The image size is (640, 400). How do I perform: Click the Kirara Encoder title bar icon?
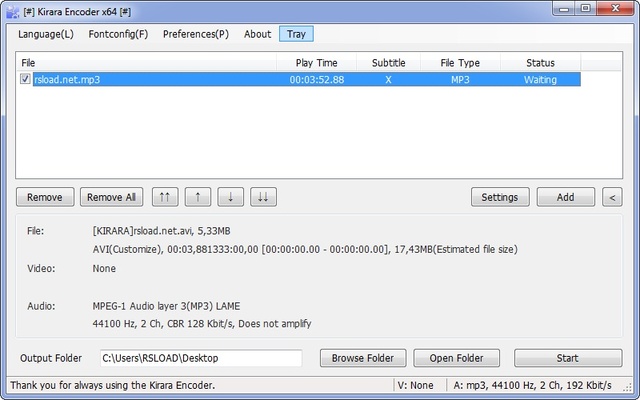pos(13,12)
